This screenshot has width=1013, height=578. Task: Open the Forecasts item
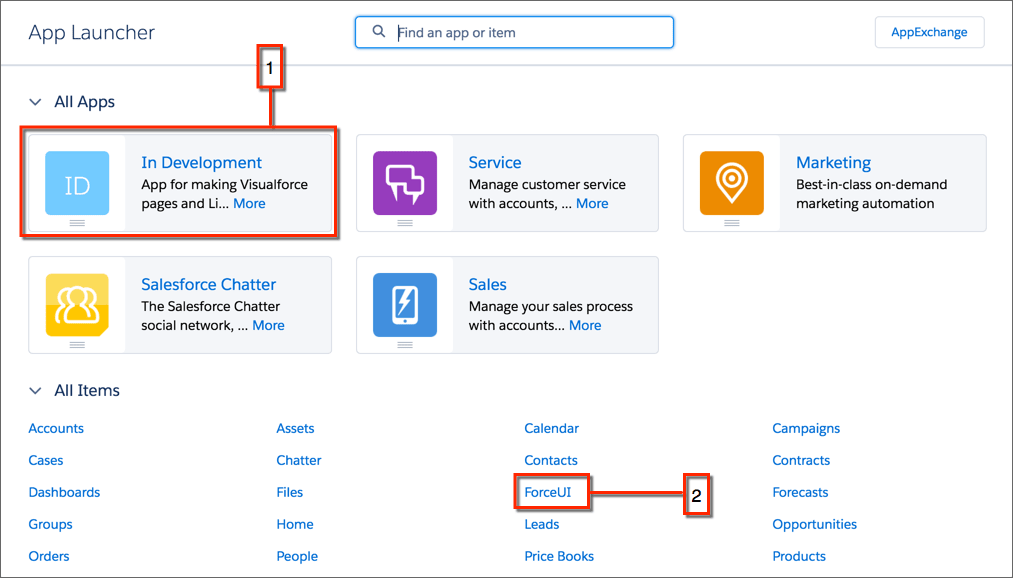[800, 492]
